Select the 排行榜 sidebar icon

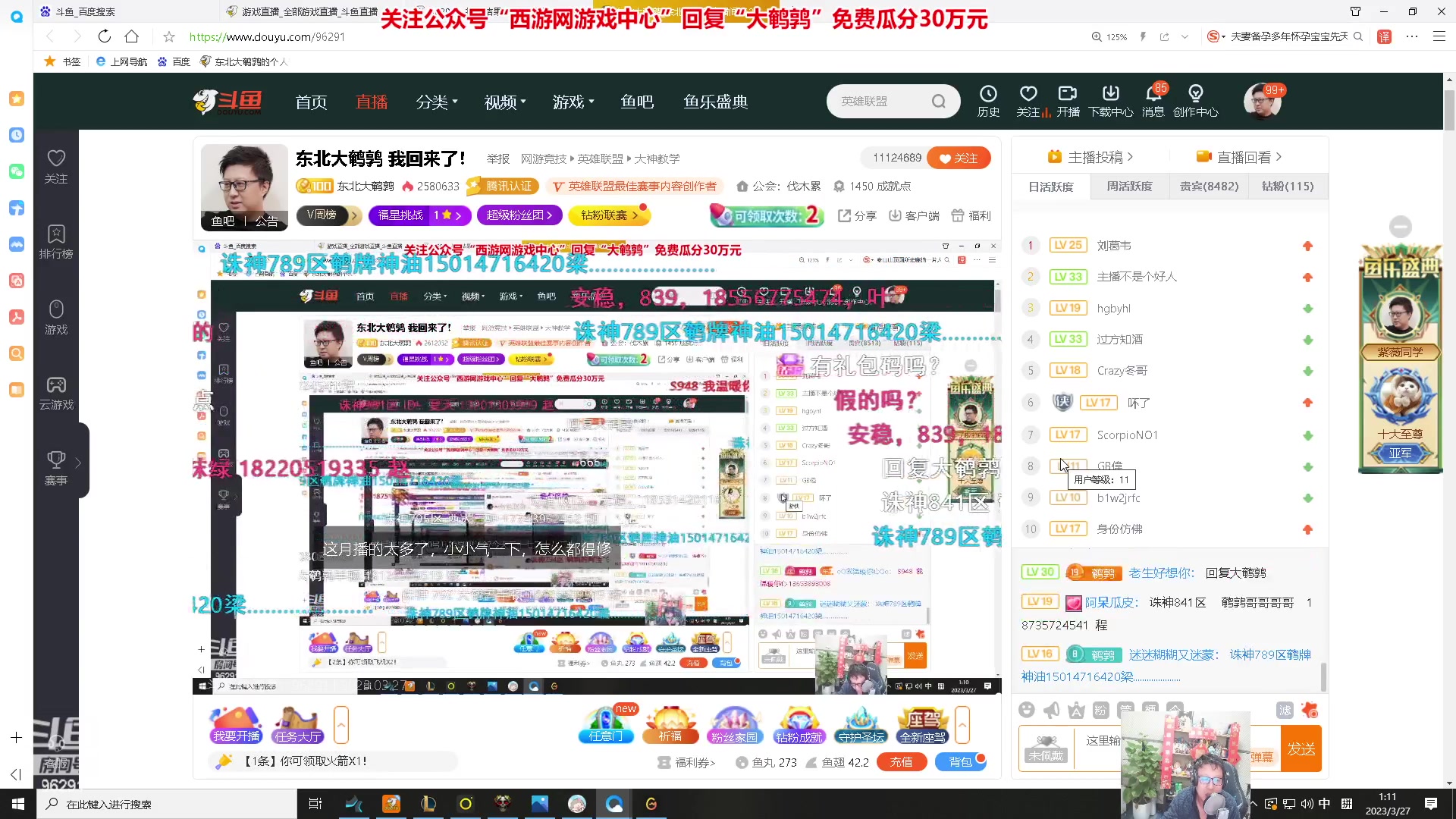pyautogui.click(x=56, y=241)
